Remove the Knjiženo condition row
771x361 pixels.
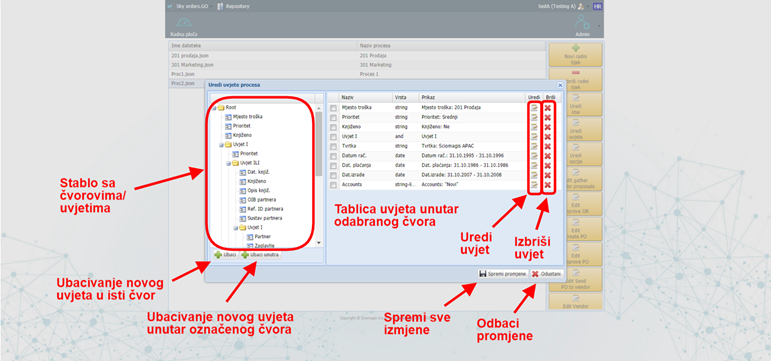(547, 127)
